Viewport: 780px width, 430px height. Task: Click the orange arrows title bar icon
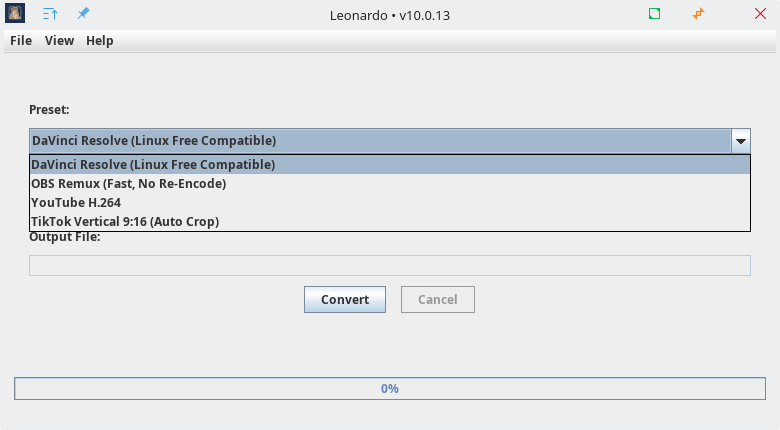click(698, 15)
